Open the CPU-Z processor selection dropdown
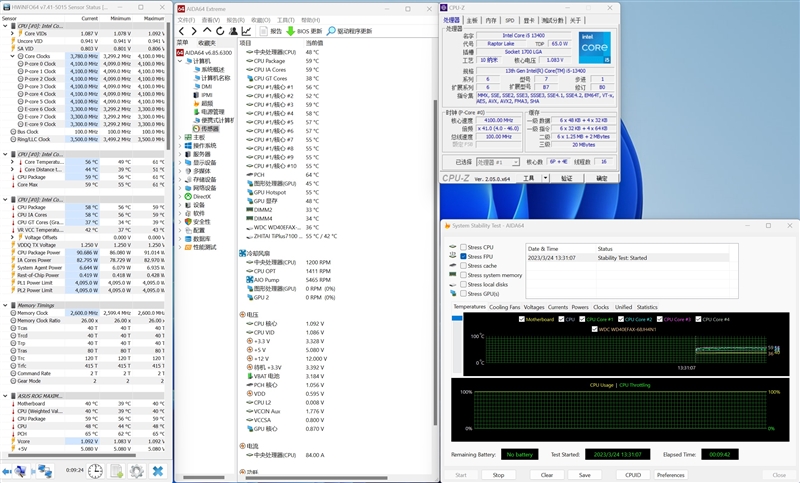Screen dimensions: 800x483 tap(516, 162)
